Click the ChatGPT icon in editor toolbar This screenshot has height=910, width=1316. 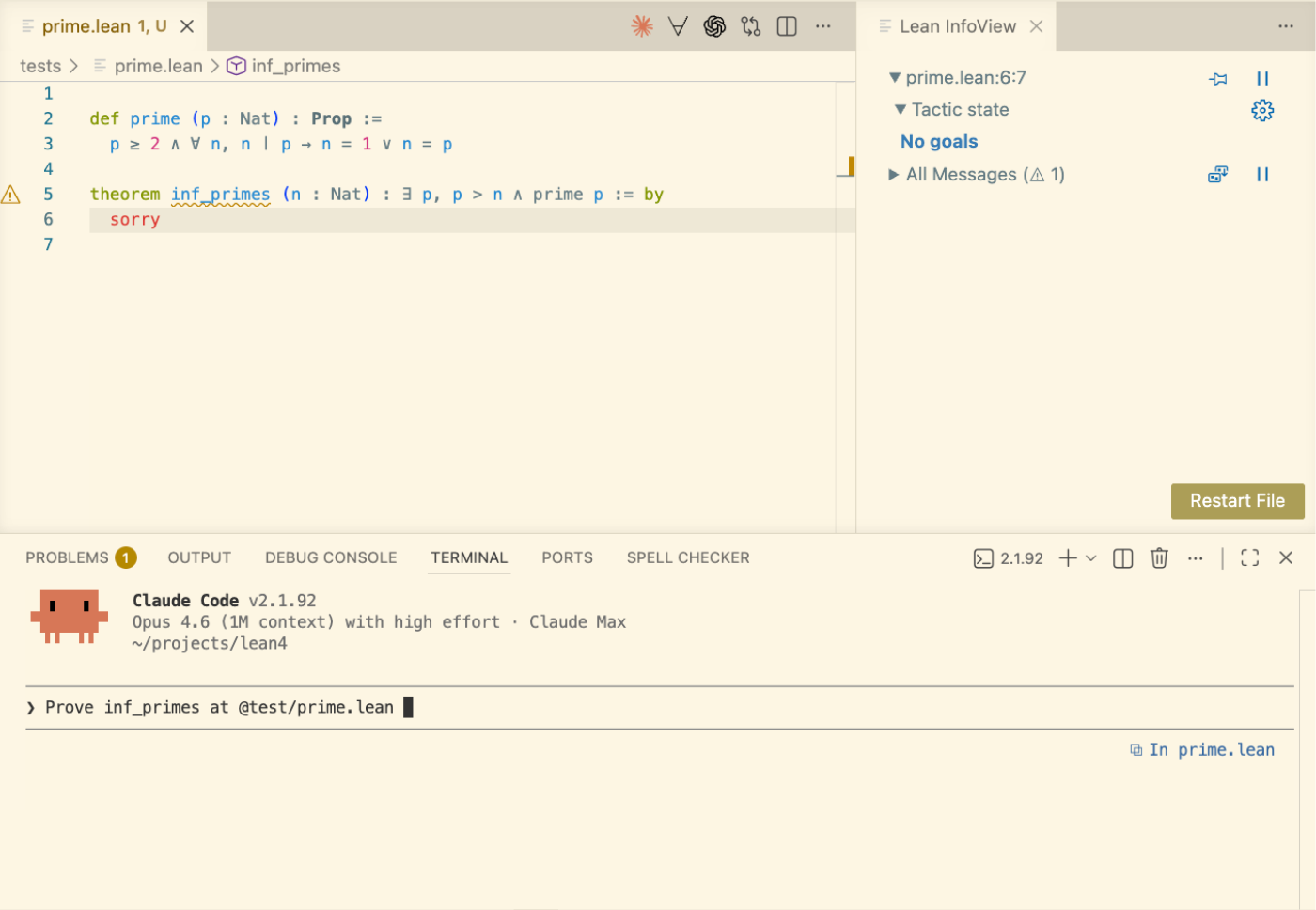(714, 26)
